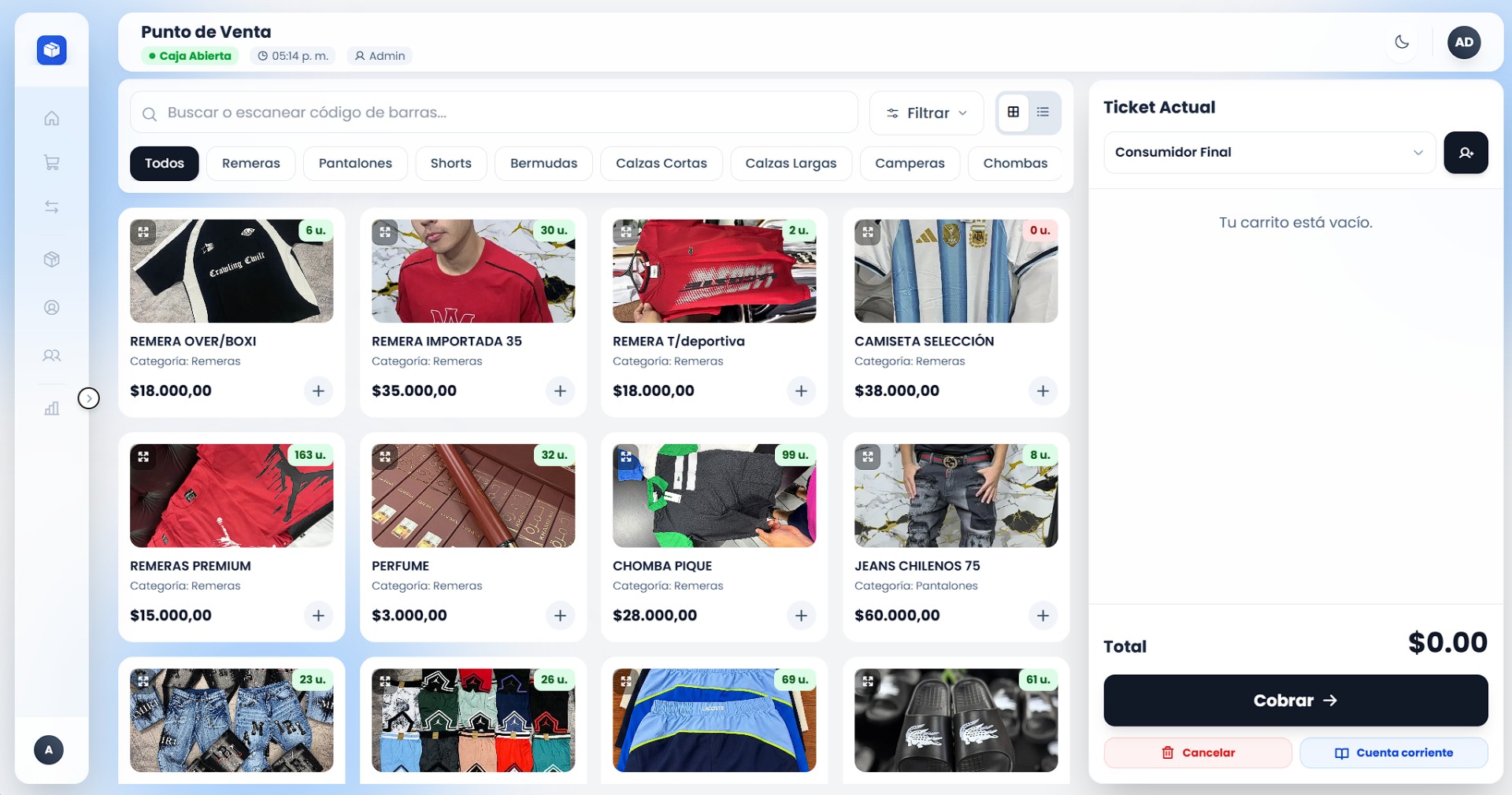Open the bar chart reports icon

pyautogui.click(x=51, y=408)
